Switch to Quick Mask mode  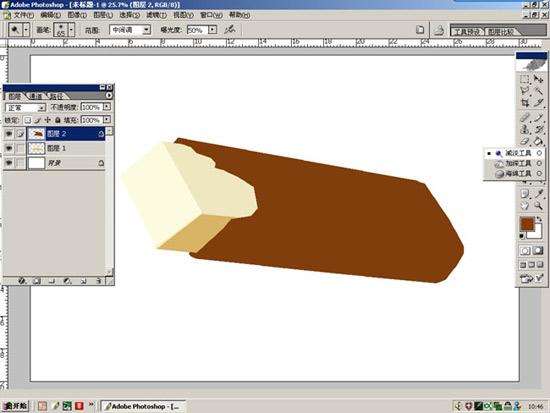pos(538,250)
